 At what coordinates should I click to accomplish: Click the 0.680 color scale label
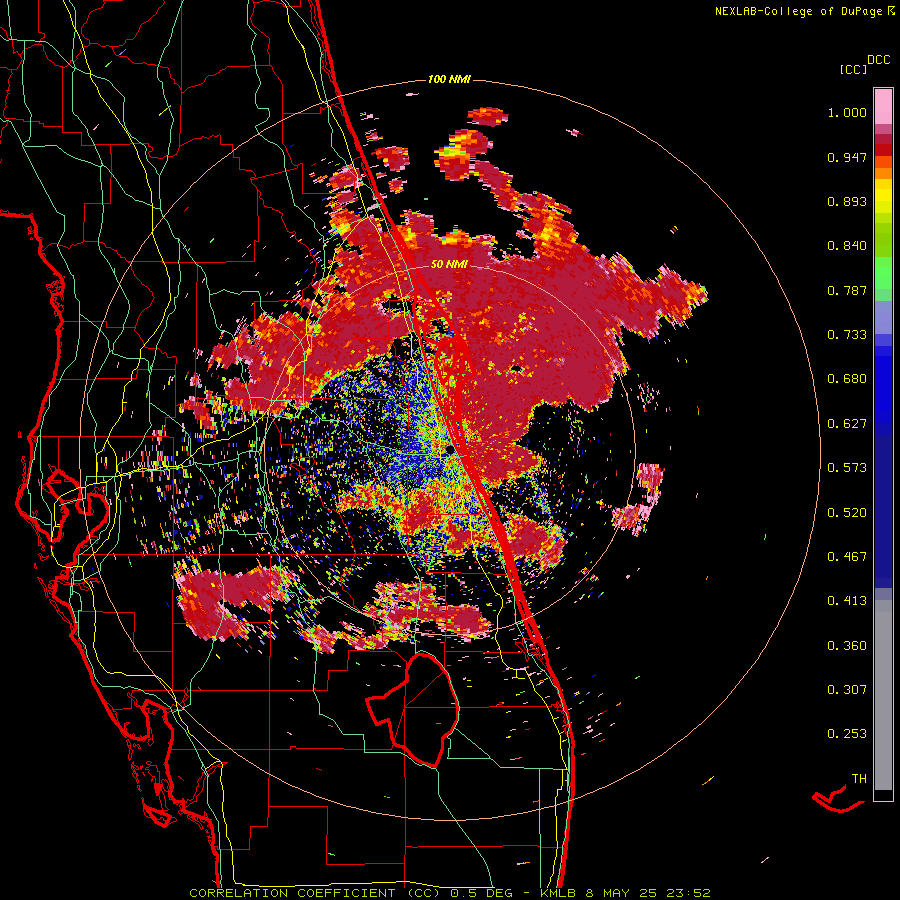pyautogui.click(x=847, y=379)
